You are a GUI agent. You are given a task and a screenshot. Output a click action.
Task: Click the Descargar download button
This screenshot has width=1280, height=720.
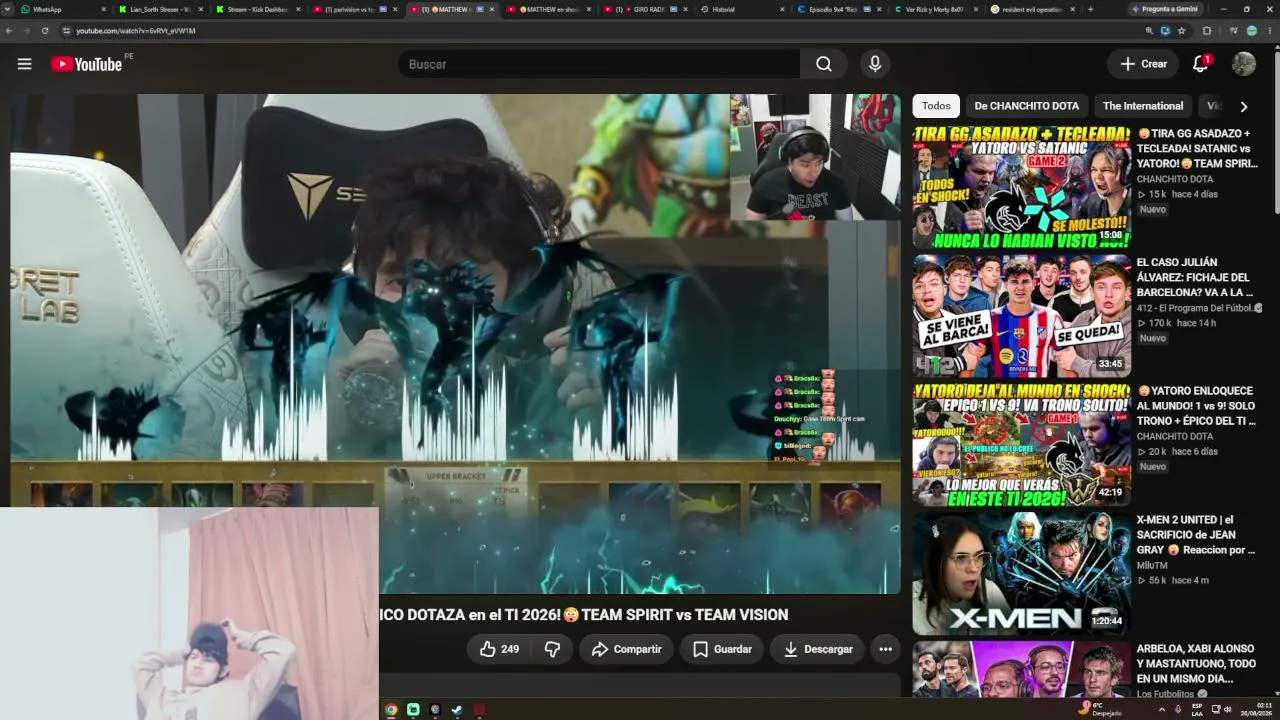tap(817, 649)
